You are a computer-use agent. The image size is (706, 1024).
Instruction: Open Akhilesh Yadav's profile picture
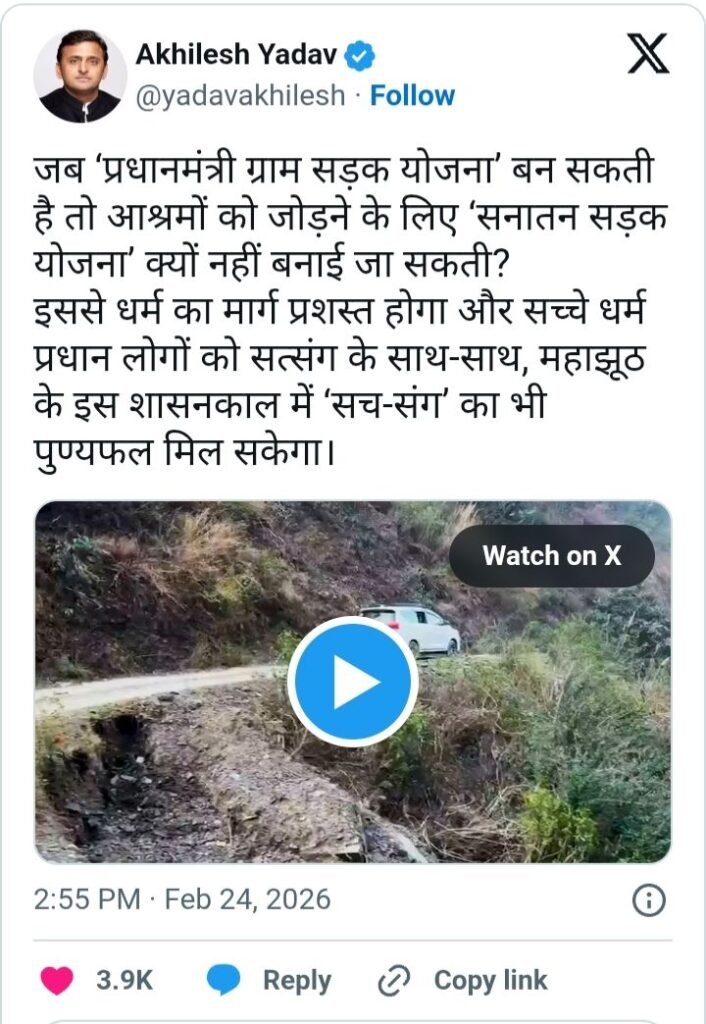[x=80, y=75]
